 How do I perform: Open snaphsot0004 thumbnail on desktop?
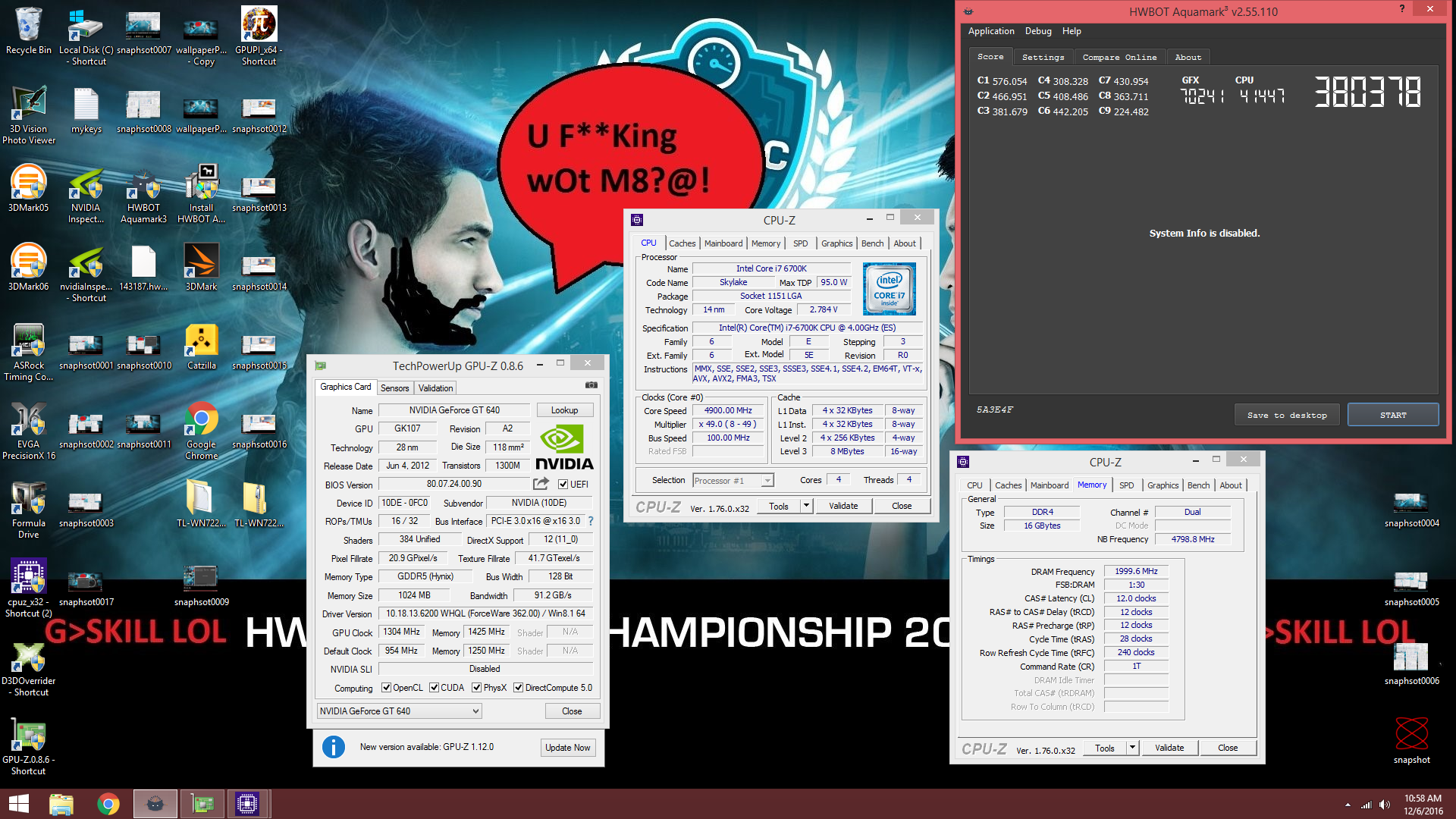1411,510
